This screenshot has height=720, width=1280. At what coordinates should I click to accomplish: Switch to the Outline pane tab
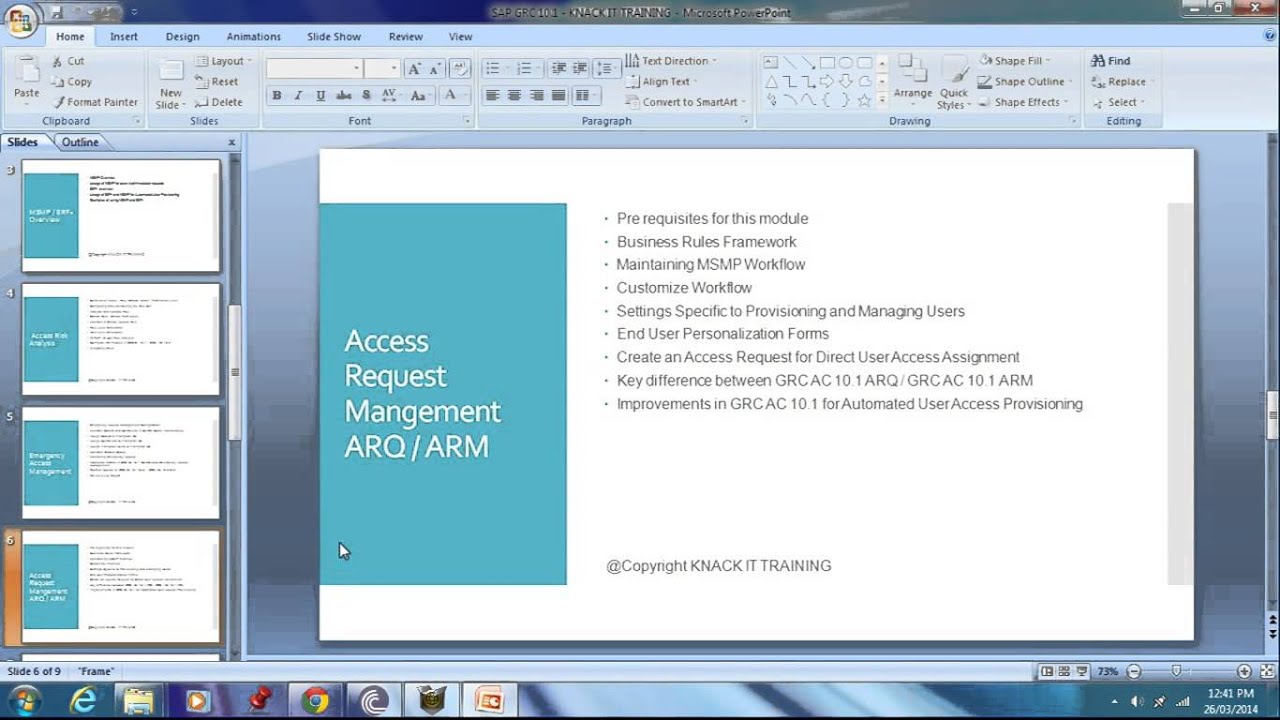point(80,142)
